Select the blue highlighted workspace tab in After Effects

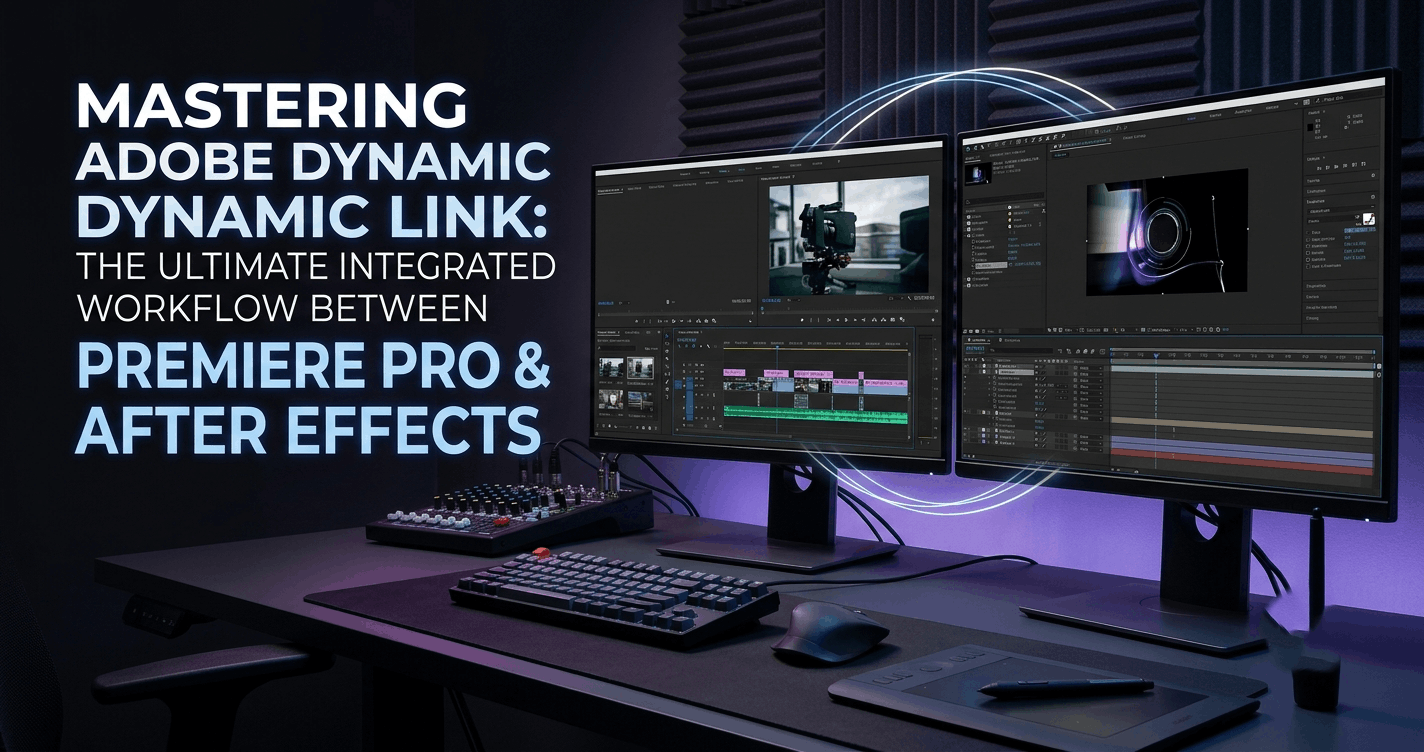coord(1191,118)
